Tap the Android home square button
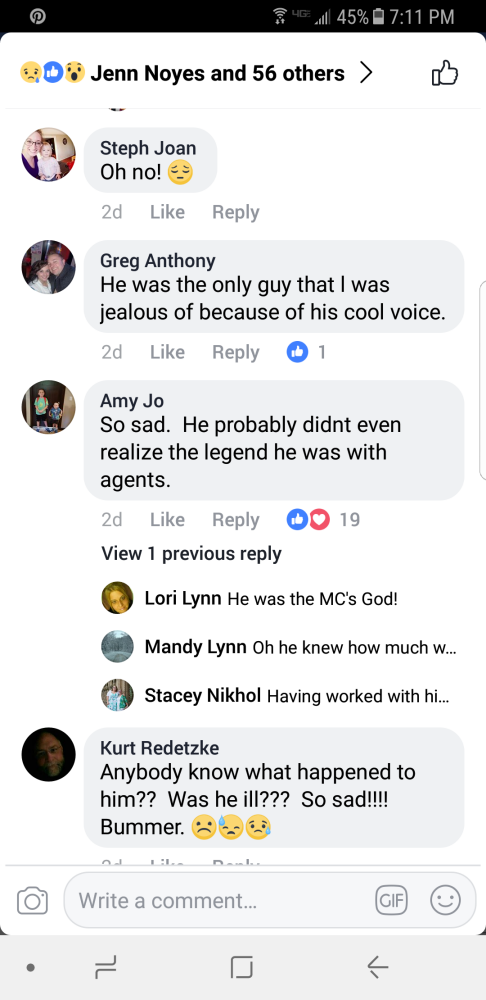The height and width of the screenshot is (1000, 486). [242, 967]
